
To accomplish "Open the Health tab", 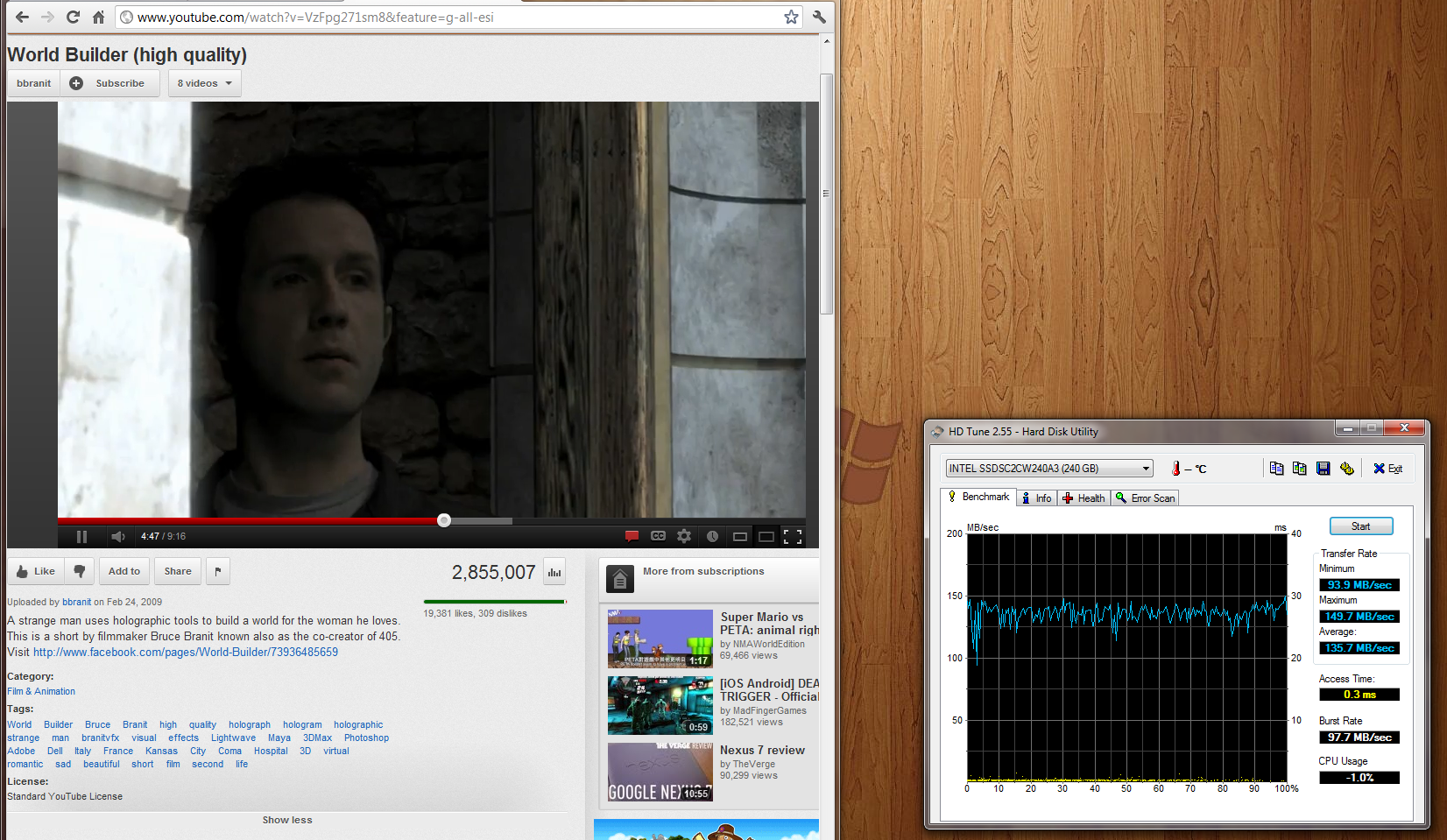I will click(1083, 498).
